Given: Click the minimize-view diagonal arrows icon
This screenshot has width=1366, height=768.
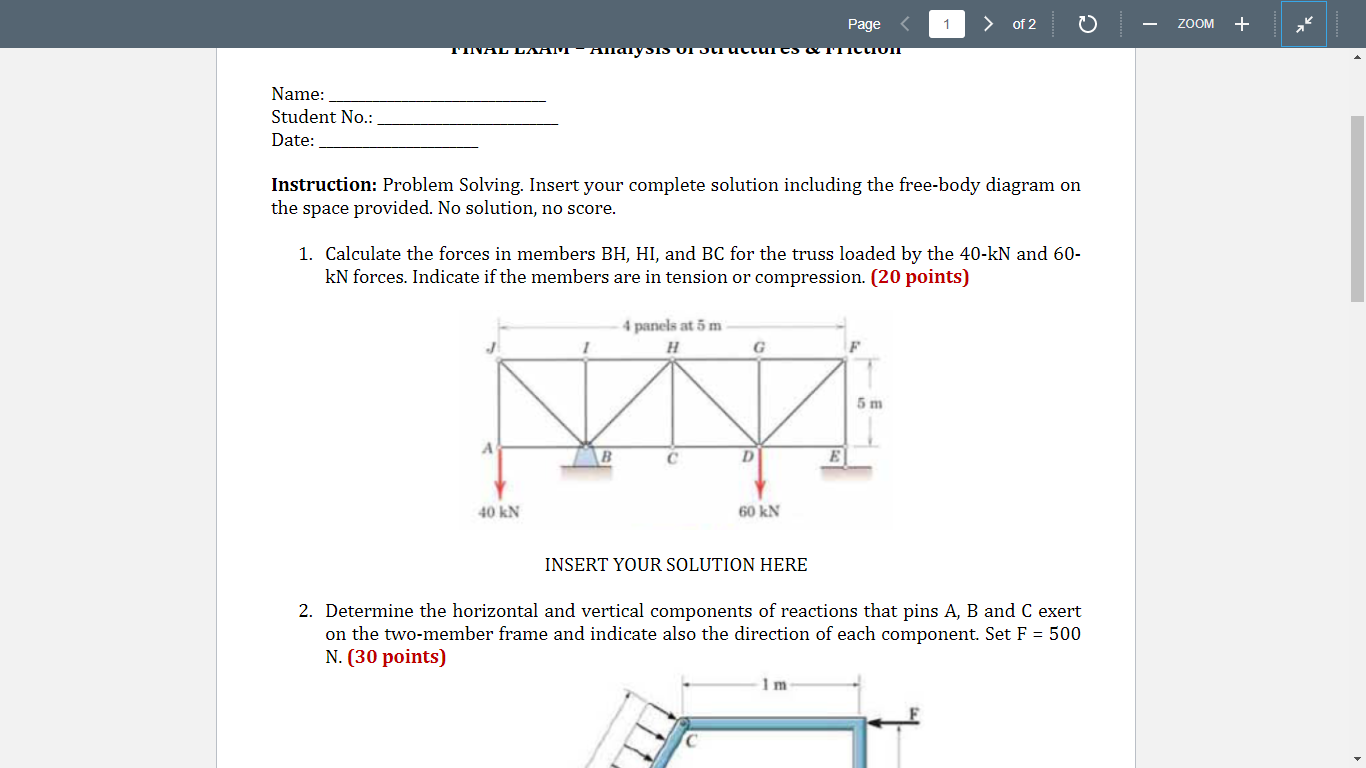Looking at the screenshot, I should 1305,23.
